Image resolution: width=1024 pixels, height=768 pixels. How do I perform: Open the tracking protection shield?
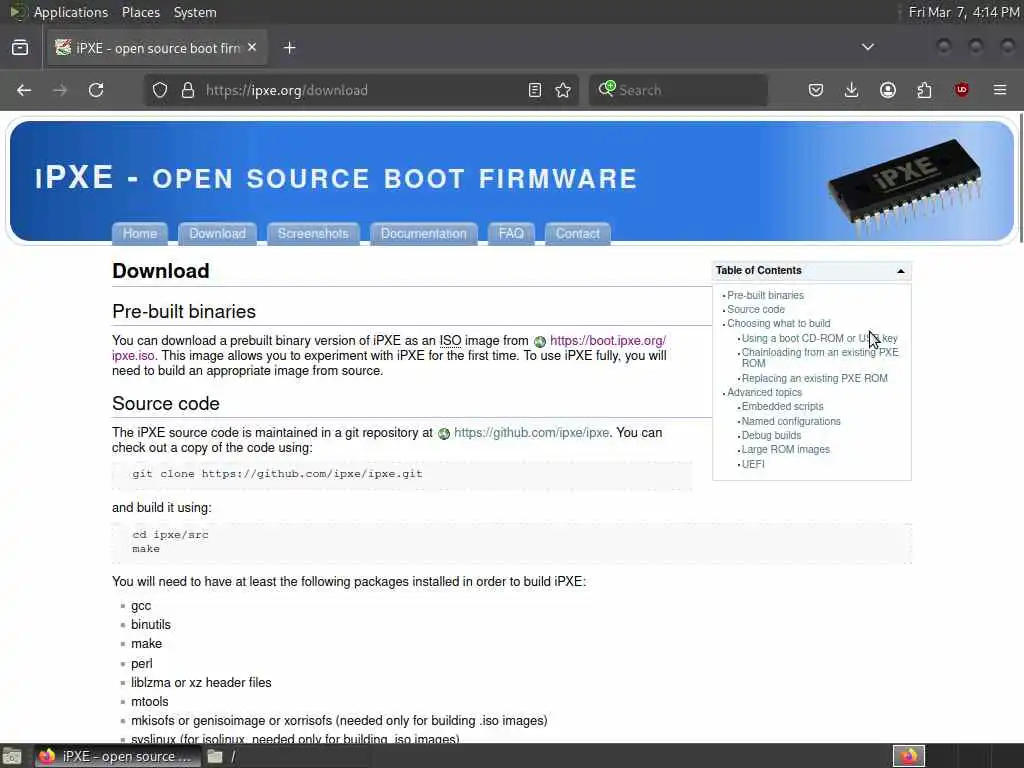pyautogui.click(x=160, y=90)
